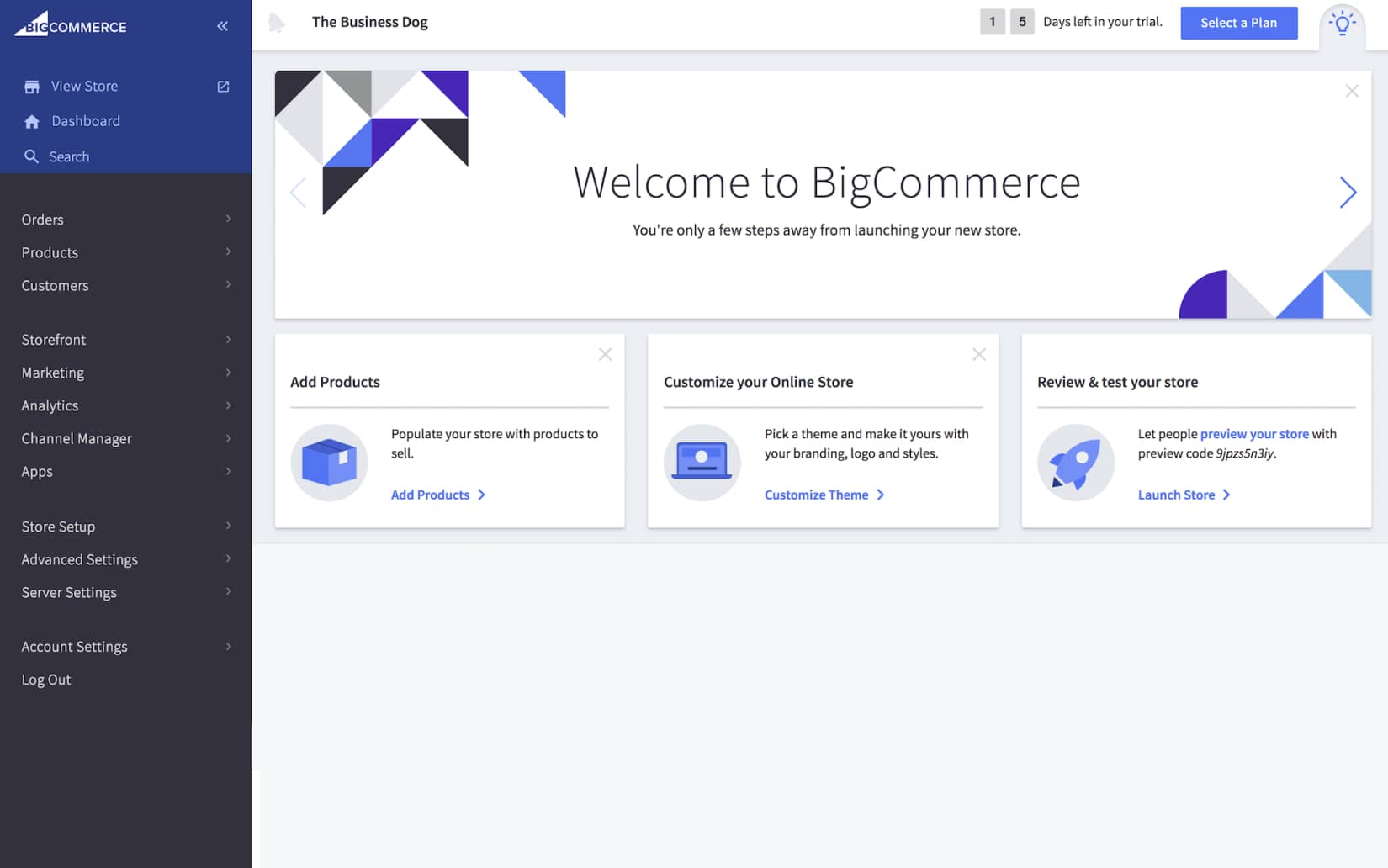Image resolution: width=1388 pixels, height=868 pixels.
Task: Select Channel Manager in the sidebar
Action: (x=76, y=438)
